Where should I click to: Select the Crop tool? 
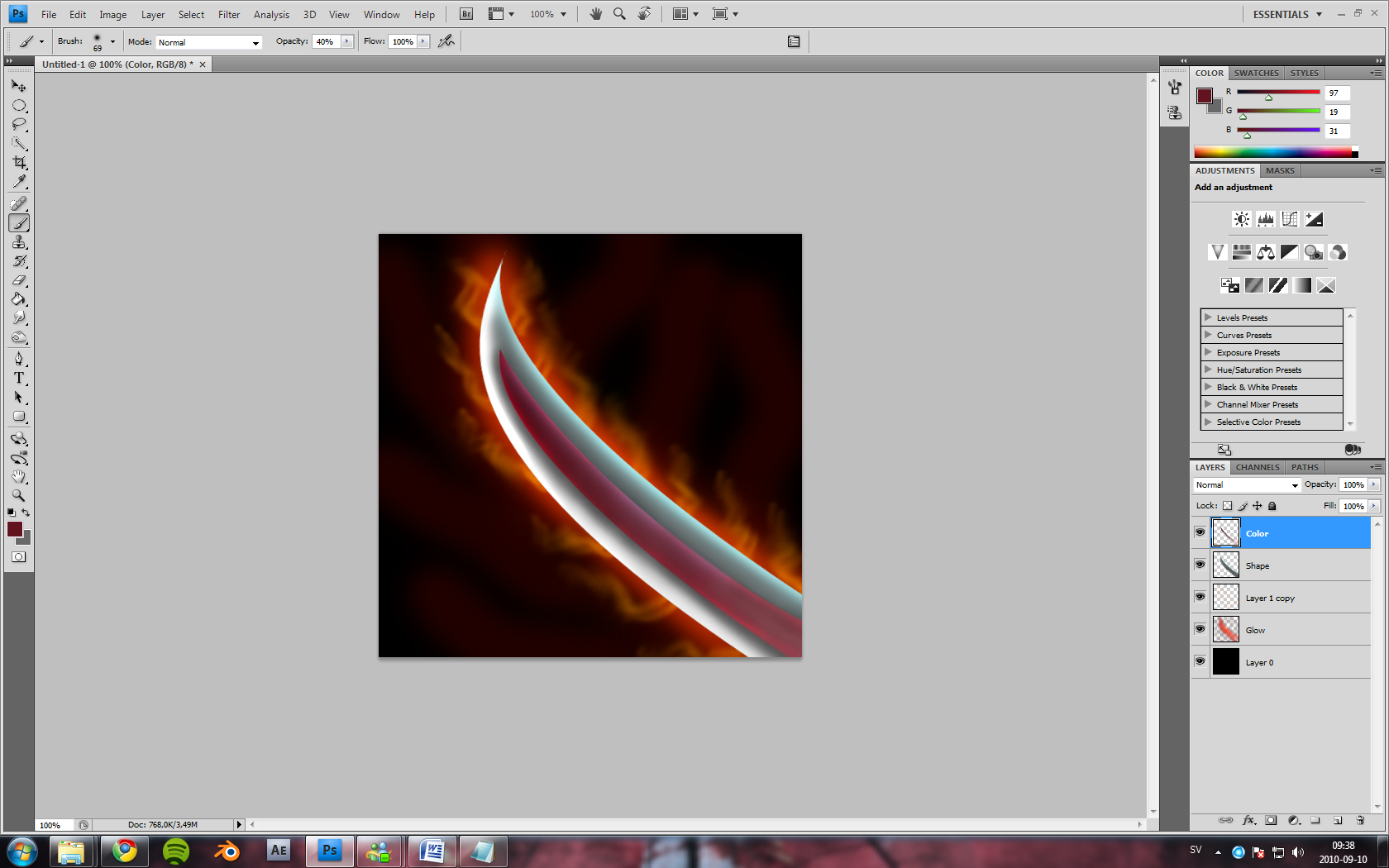pos(18,162)
